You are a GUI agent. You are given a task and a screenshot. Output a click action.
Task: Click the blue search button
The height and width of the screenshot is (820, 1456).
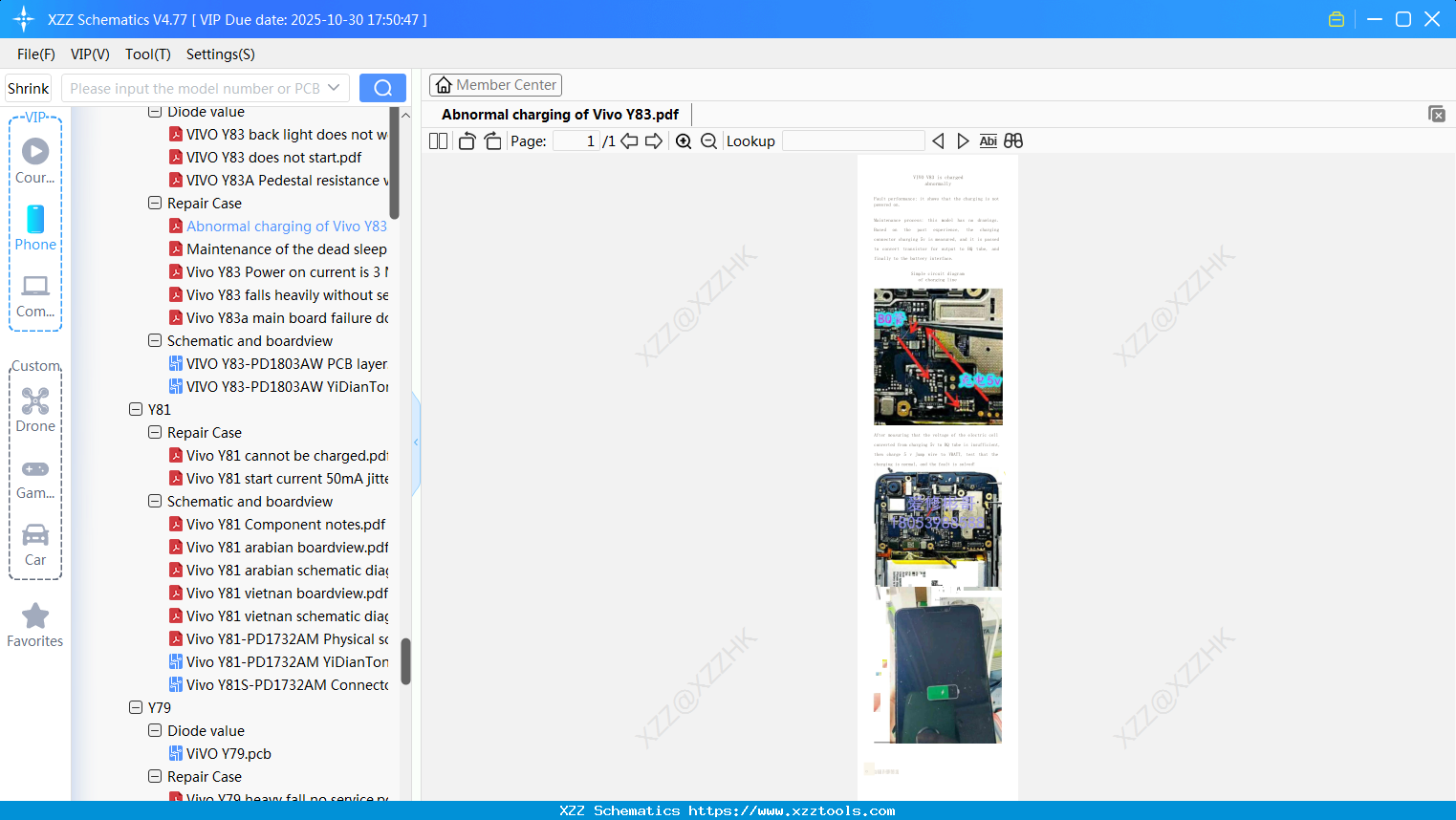tap(382, 88)
